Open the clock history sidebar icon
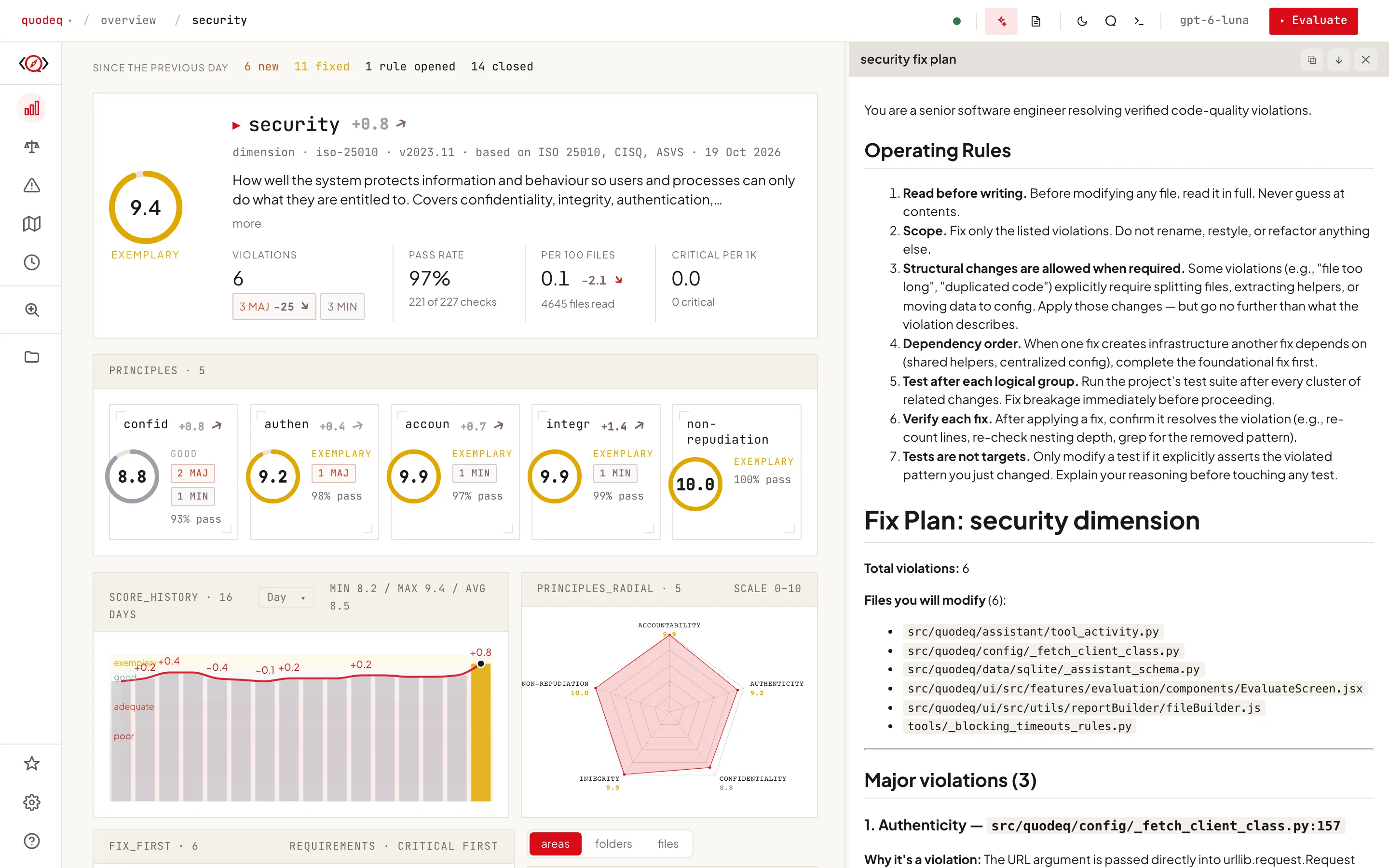 (x=31, y=262)
